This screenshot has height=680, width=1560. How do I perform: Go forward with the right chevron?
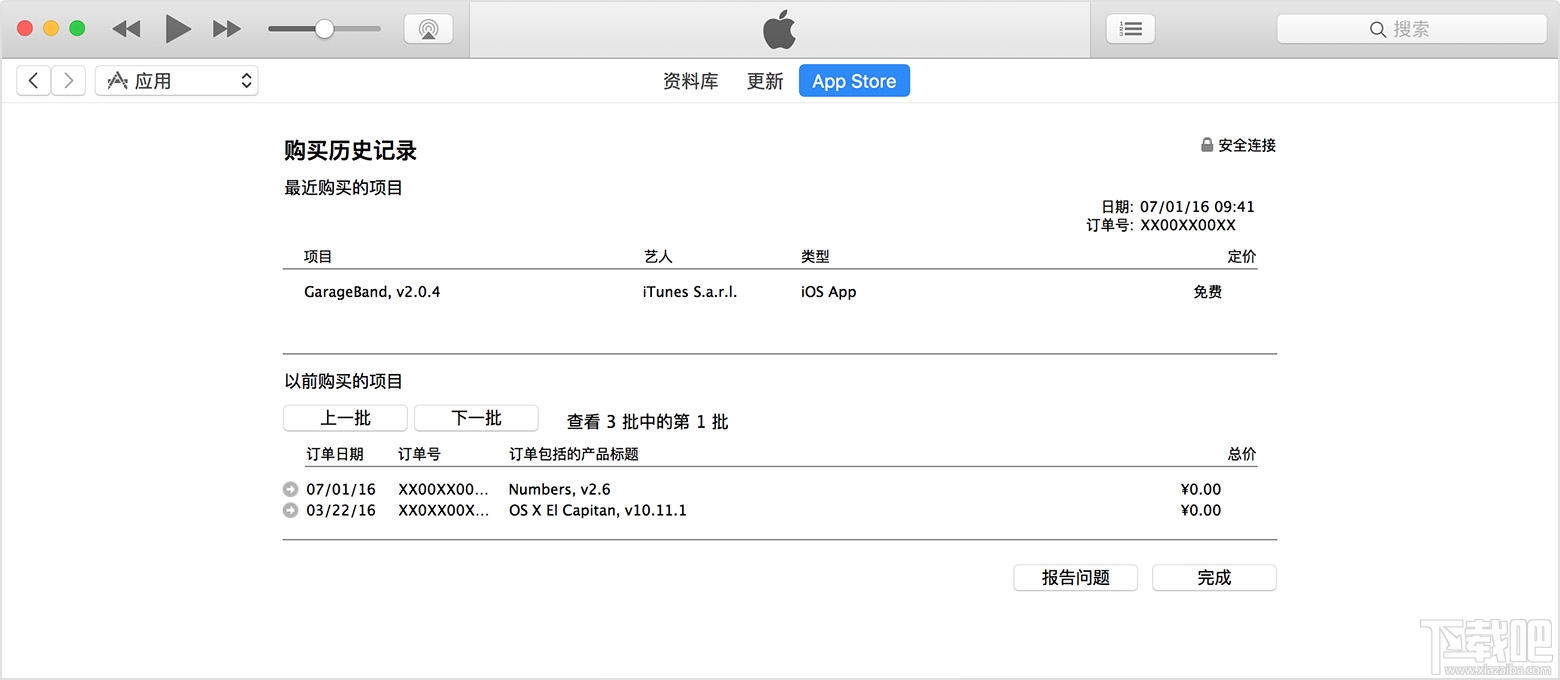68,81
